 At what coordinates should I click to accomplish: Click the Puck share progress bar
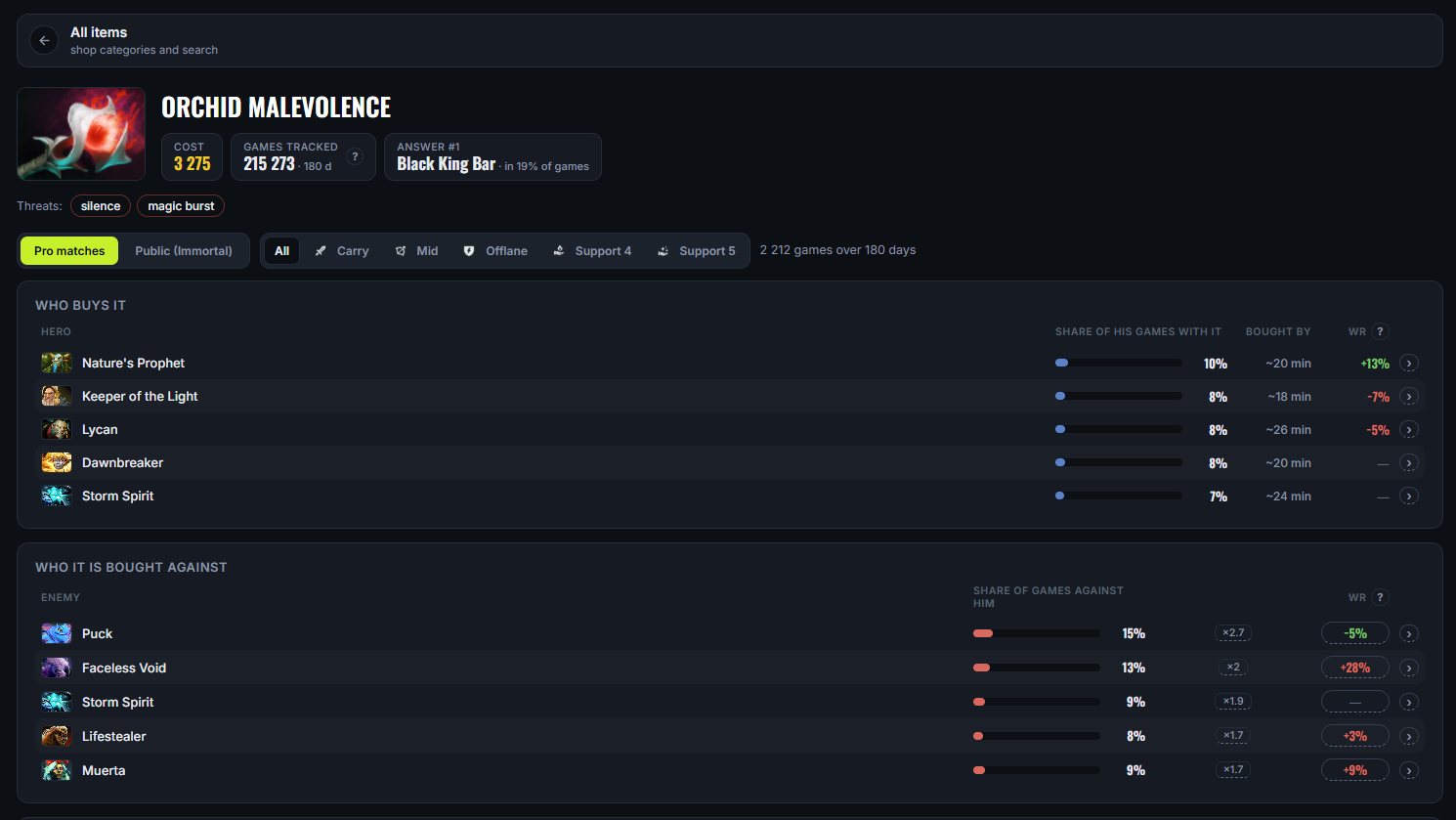(1037, 633)
